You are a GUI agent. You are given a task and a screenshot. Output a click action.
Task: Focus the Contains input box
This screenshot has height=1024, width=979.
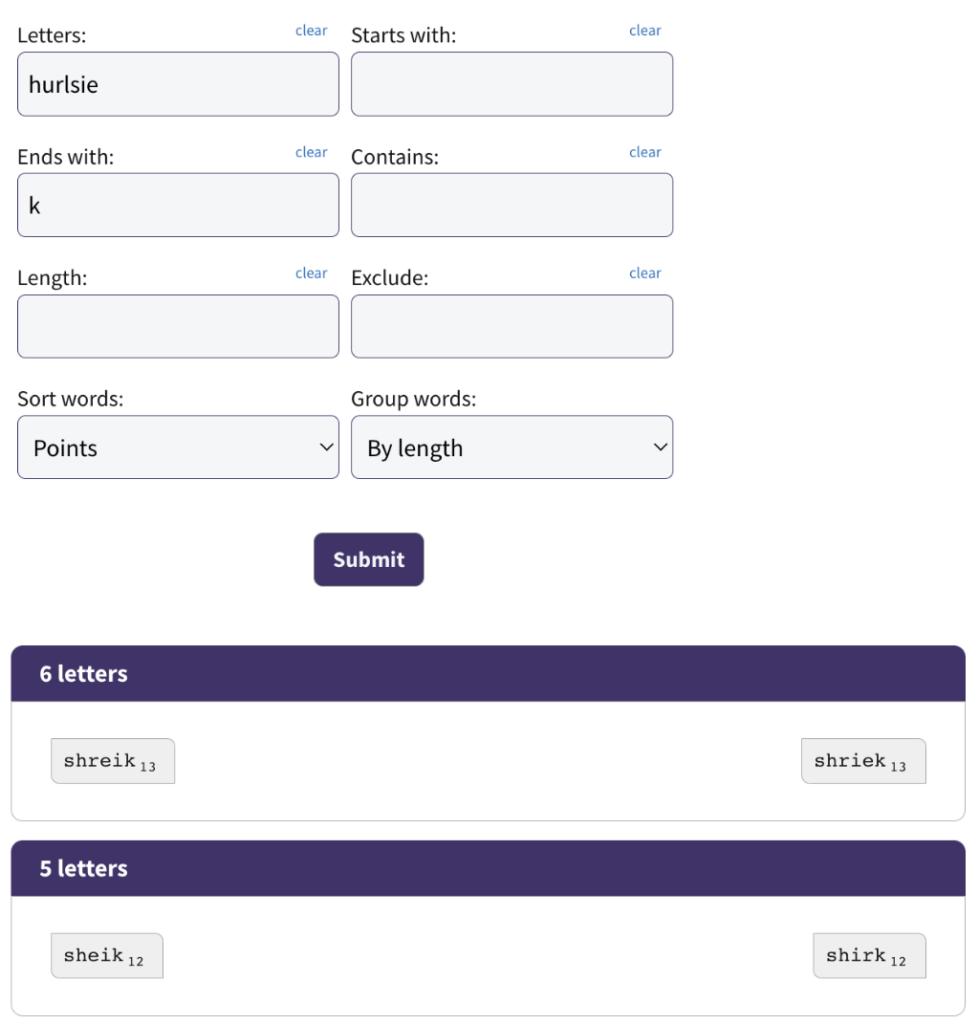tap(511, 205)
